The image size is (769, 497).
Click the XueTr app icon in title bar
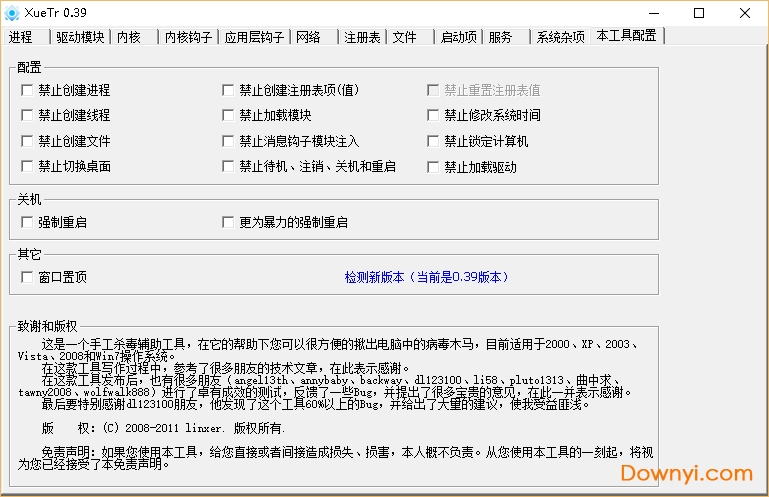(13, 13)
